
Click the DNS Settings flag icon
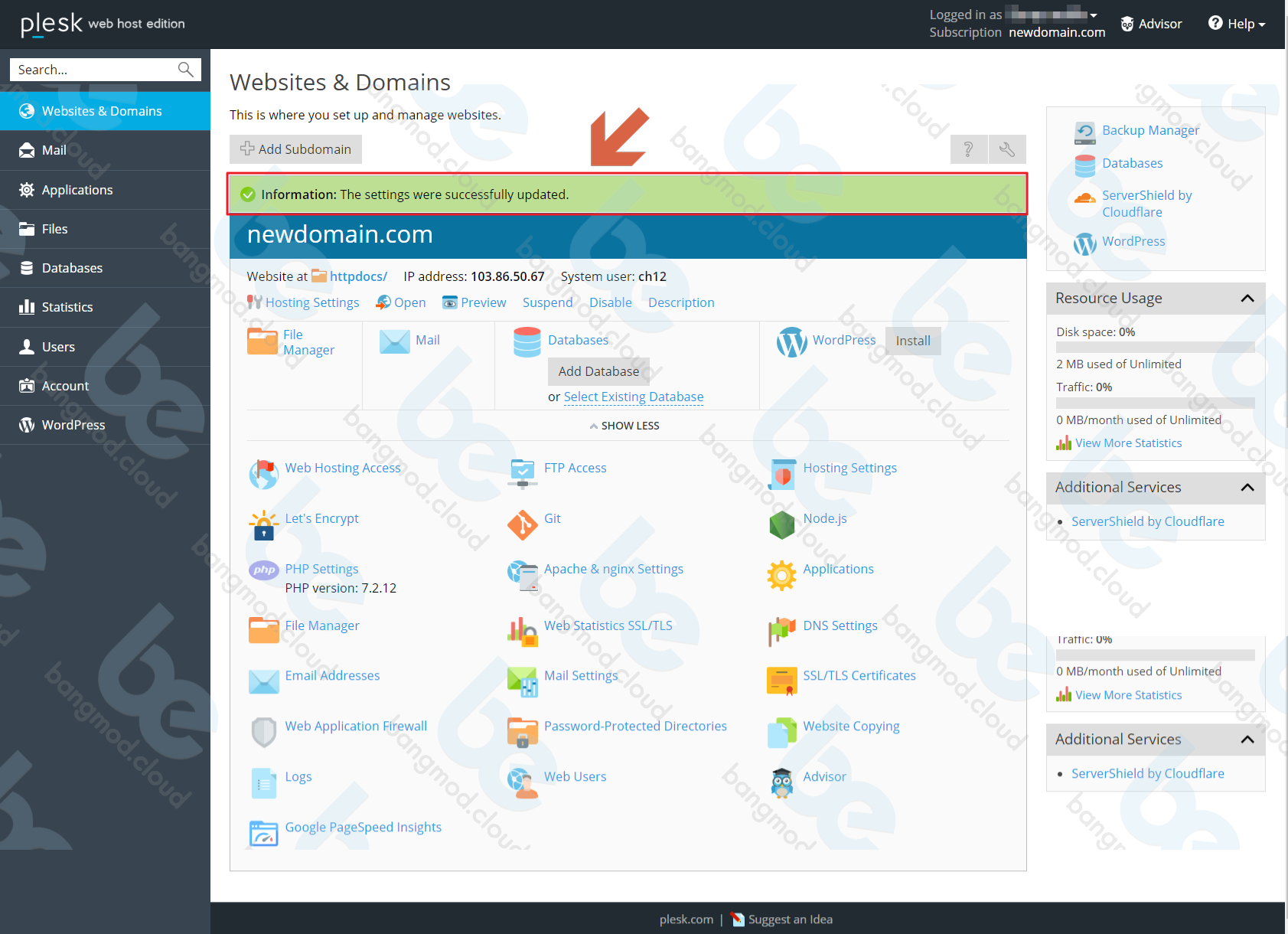pyautogui.click(x=781, y=632)
